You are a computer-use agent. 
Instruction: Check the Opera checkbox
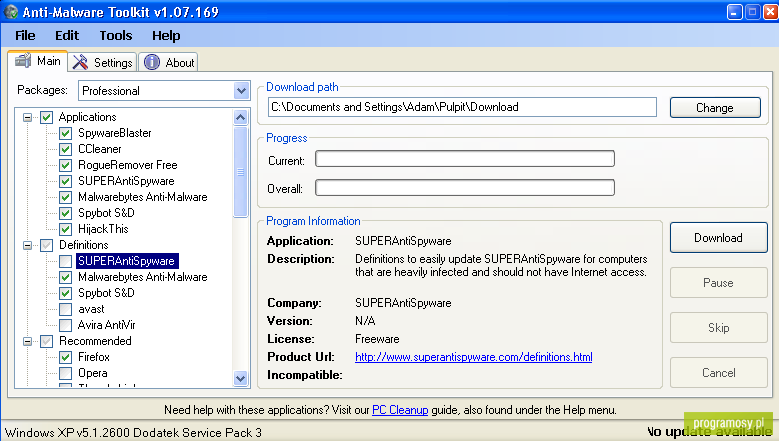pos(66,373)
